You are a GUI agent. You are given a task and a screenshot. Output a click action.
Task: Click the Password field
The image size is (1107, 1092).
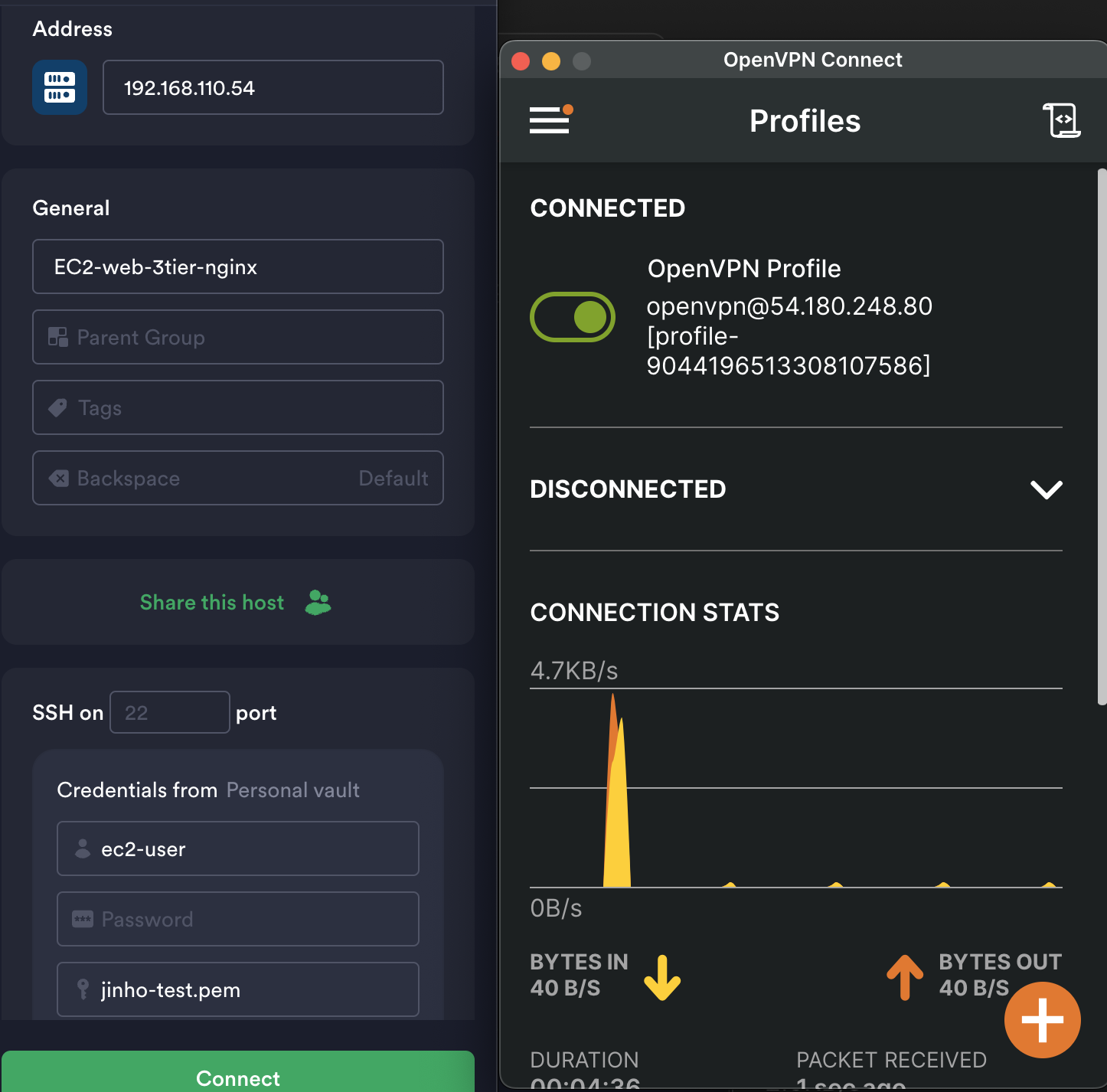(238, 919)
